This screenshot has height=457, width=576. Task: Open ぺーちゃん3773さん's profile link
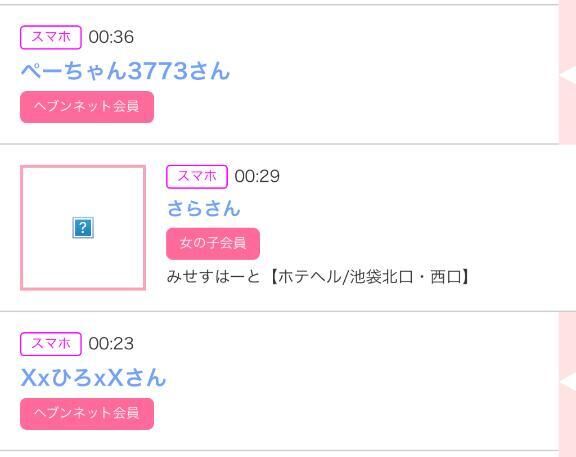(x=125, y=71)
